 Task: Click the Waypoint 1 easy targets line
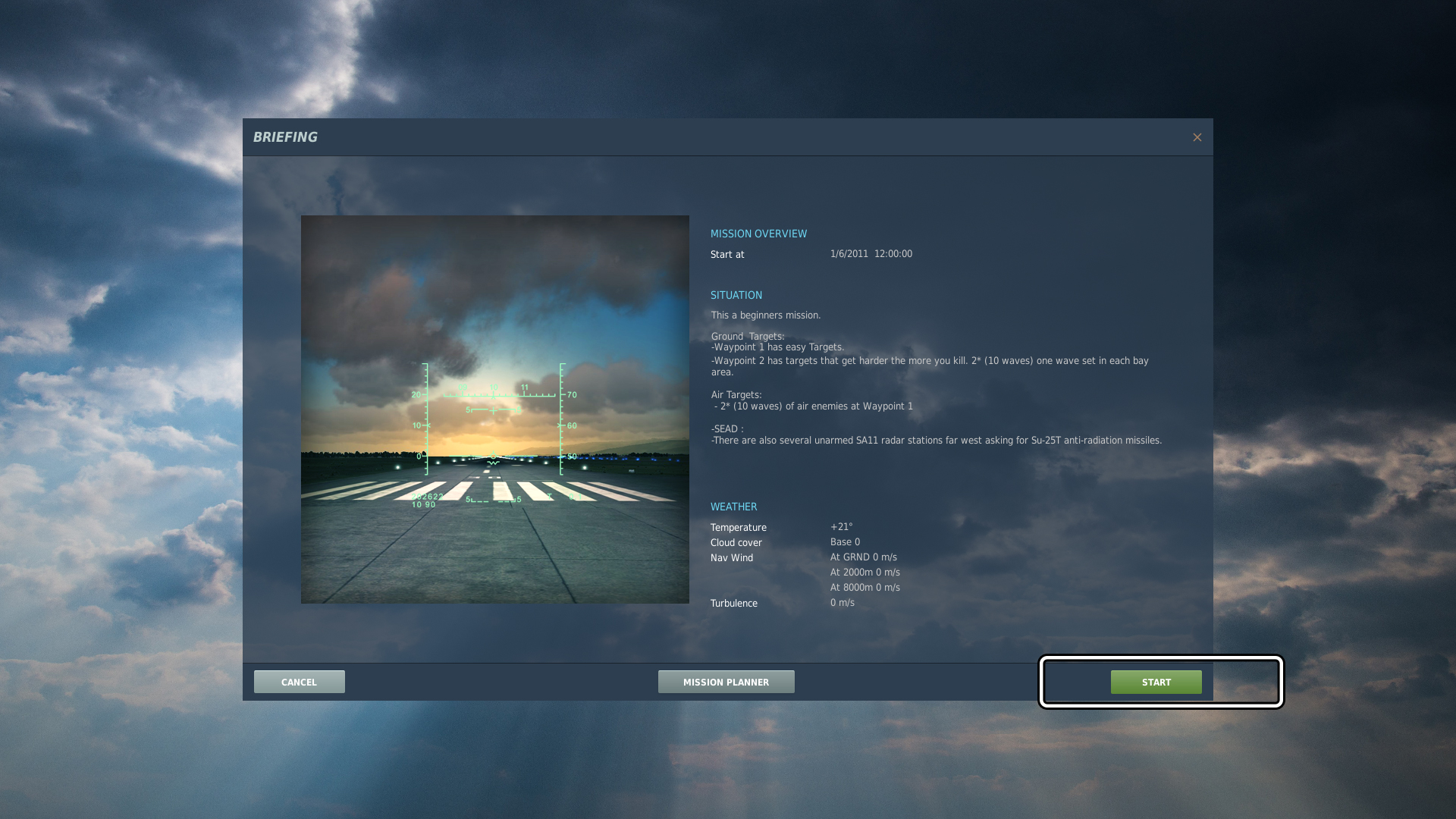click(x=777, y=347)
